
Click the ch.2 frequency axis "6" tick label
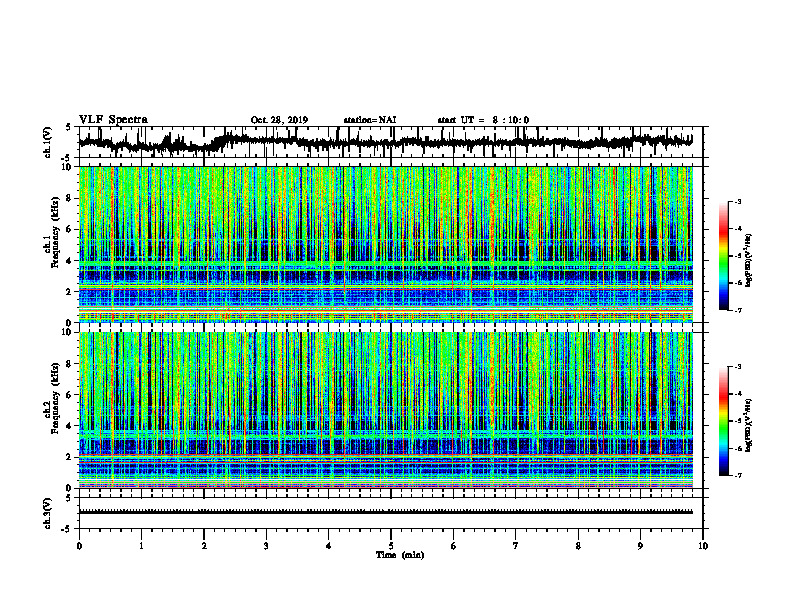(70, 395)
